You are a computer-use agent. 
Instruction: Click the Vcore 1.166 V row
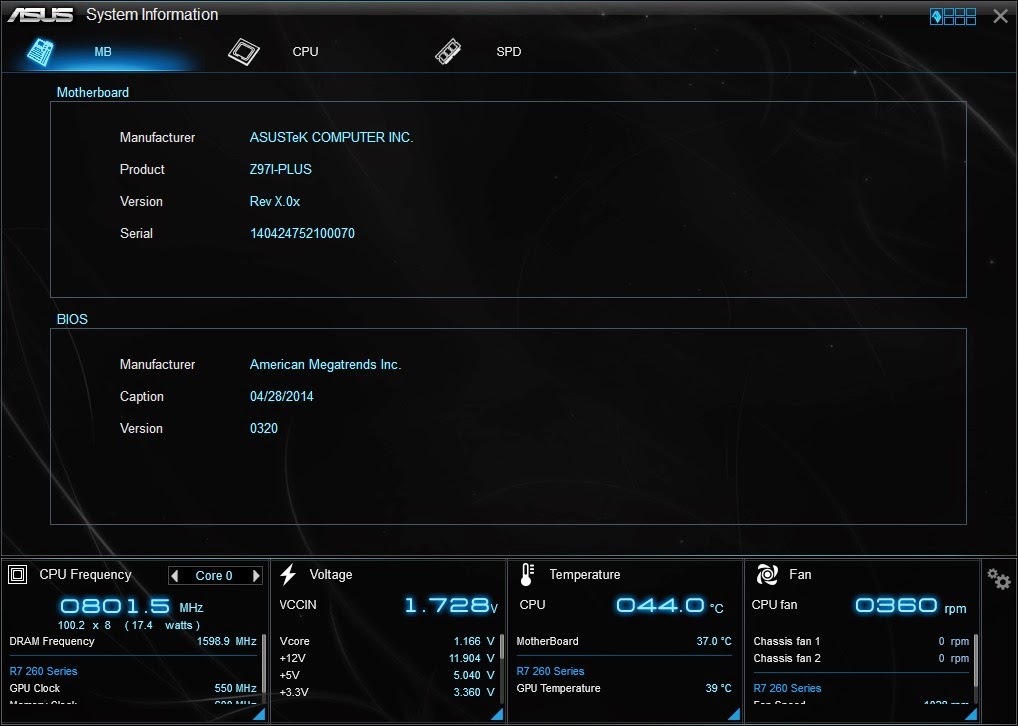click(387, 642)
